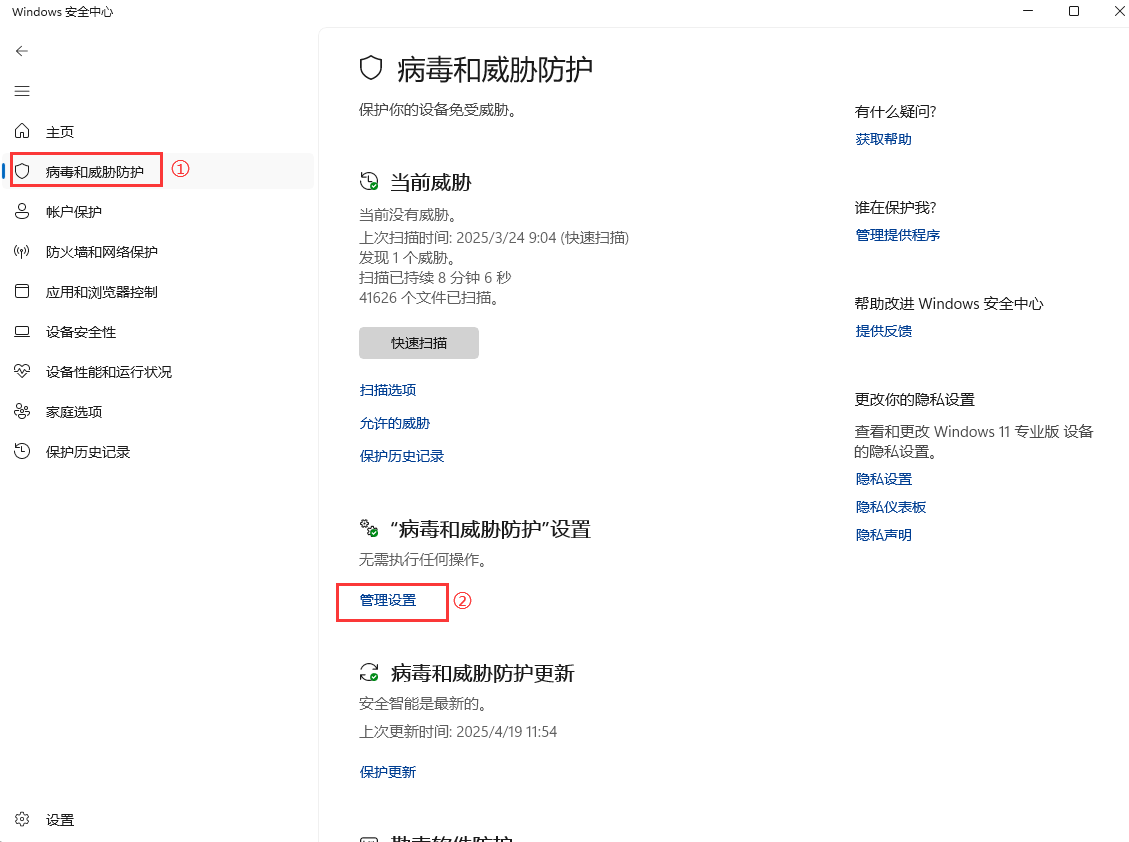
Task: Open 设置 gear at bottom left
Action: click(x=23, y=820)
